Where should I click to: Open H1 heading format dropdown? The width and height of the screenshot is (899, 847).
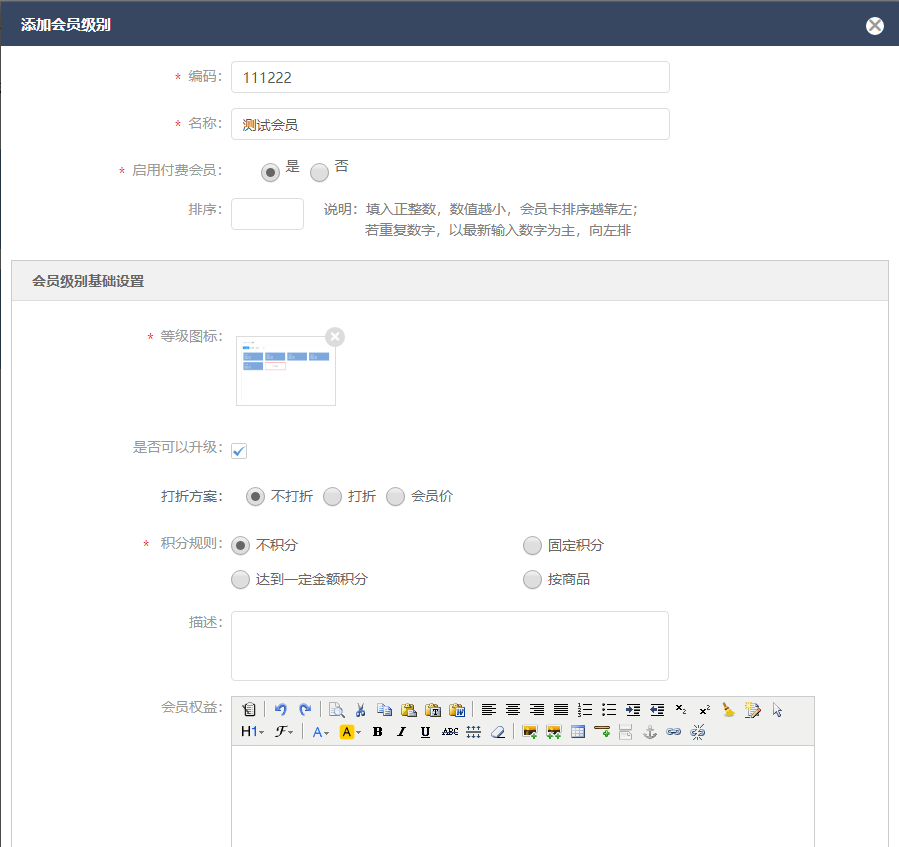[253, 732]
